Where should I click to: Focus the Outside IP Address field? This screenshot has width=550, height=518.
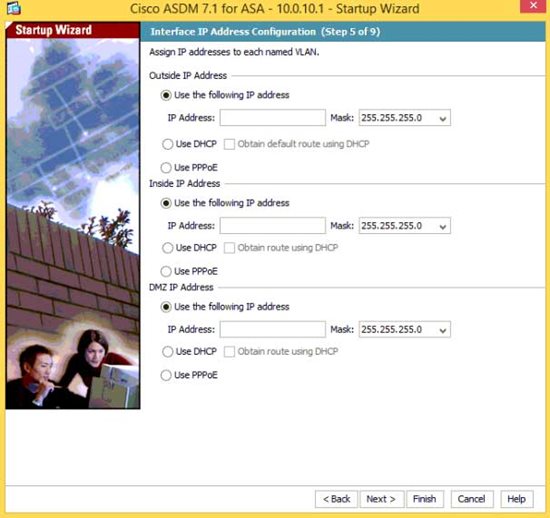pyautogui.click(x=273, y=118)
